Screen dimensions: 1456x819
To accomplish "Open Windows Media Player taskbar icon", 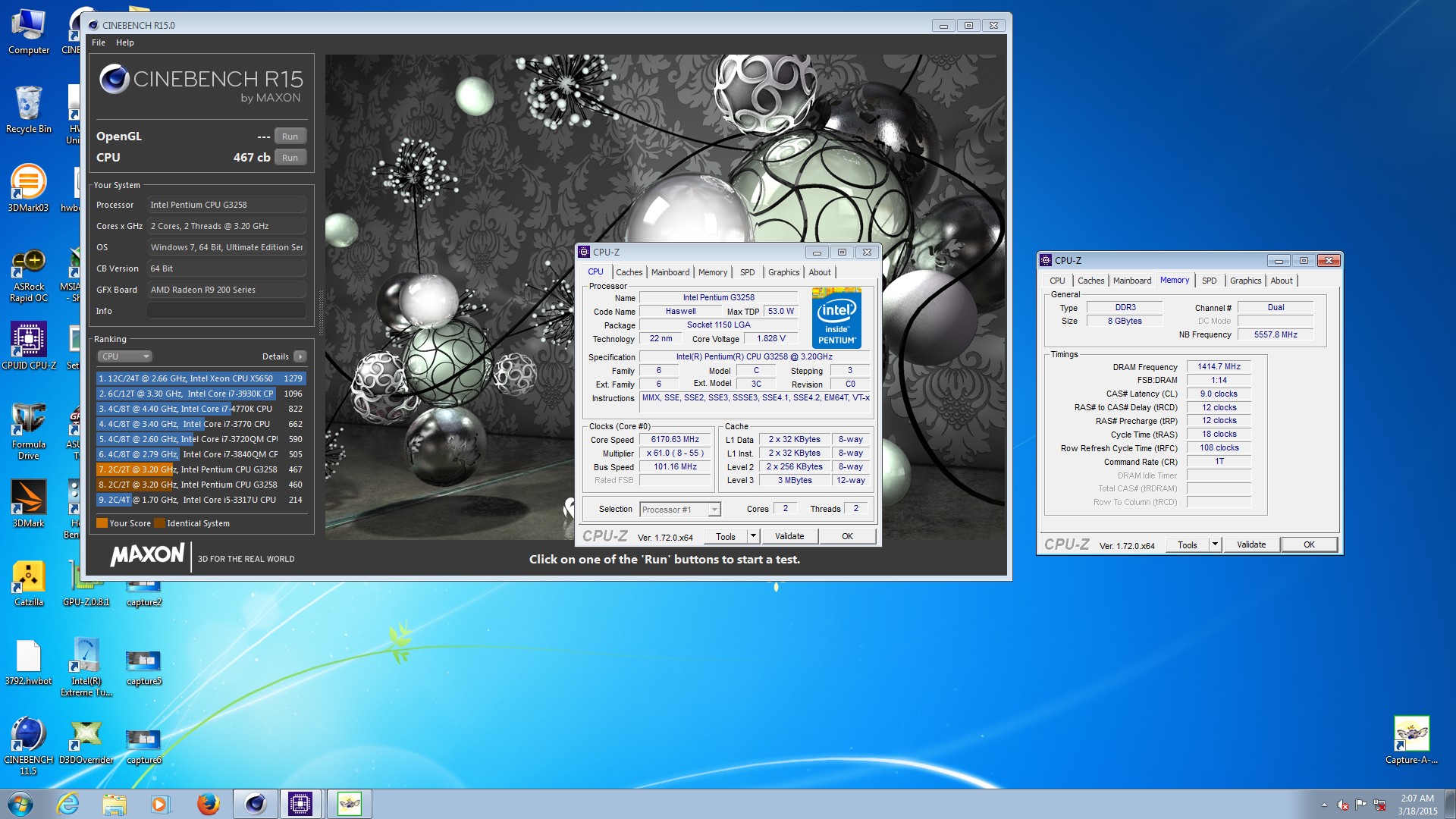I will click(160, 804).
